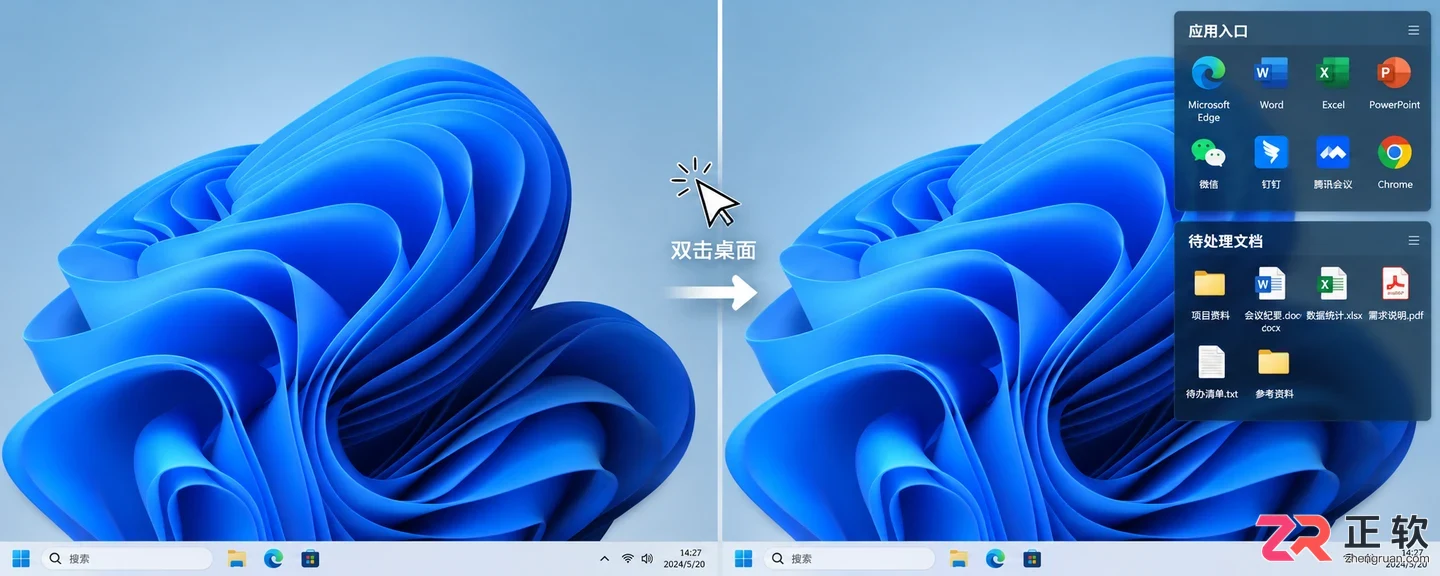Click the volume speaker tray icon
The image size is (1440, 576).
(647, 558)
